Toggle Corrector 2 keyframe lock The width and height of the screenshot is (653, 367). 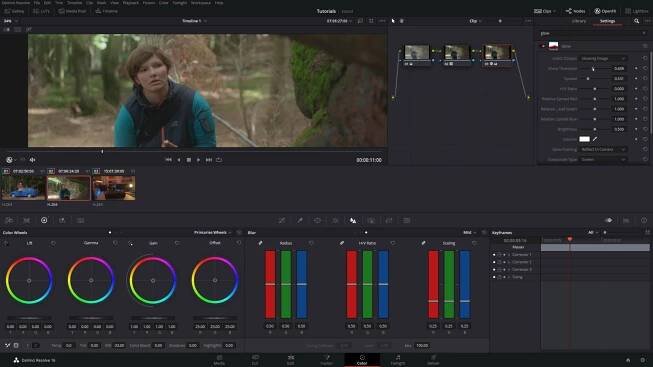(x=499, y=262)
